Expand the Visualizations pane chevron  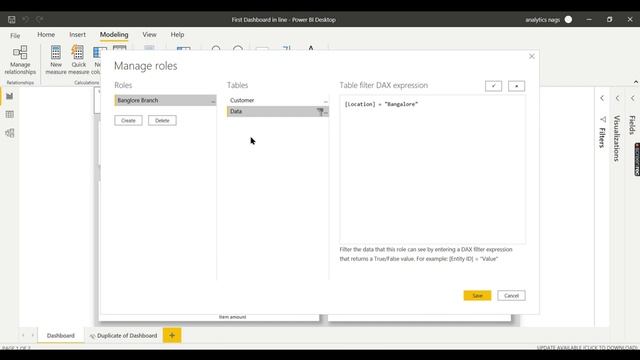[x=618, y=98]
